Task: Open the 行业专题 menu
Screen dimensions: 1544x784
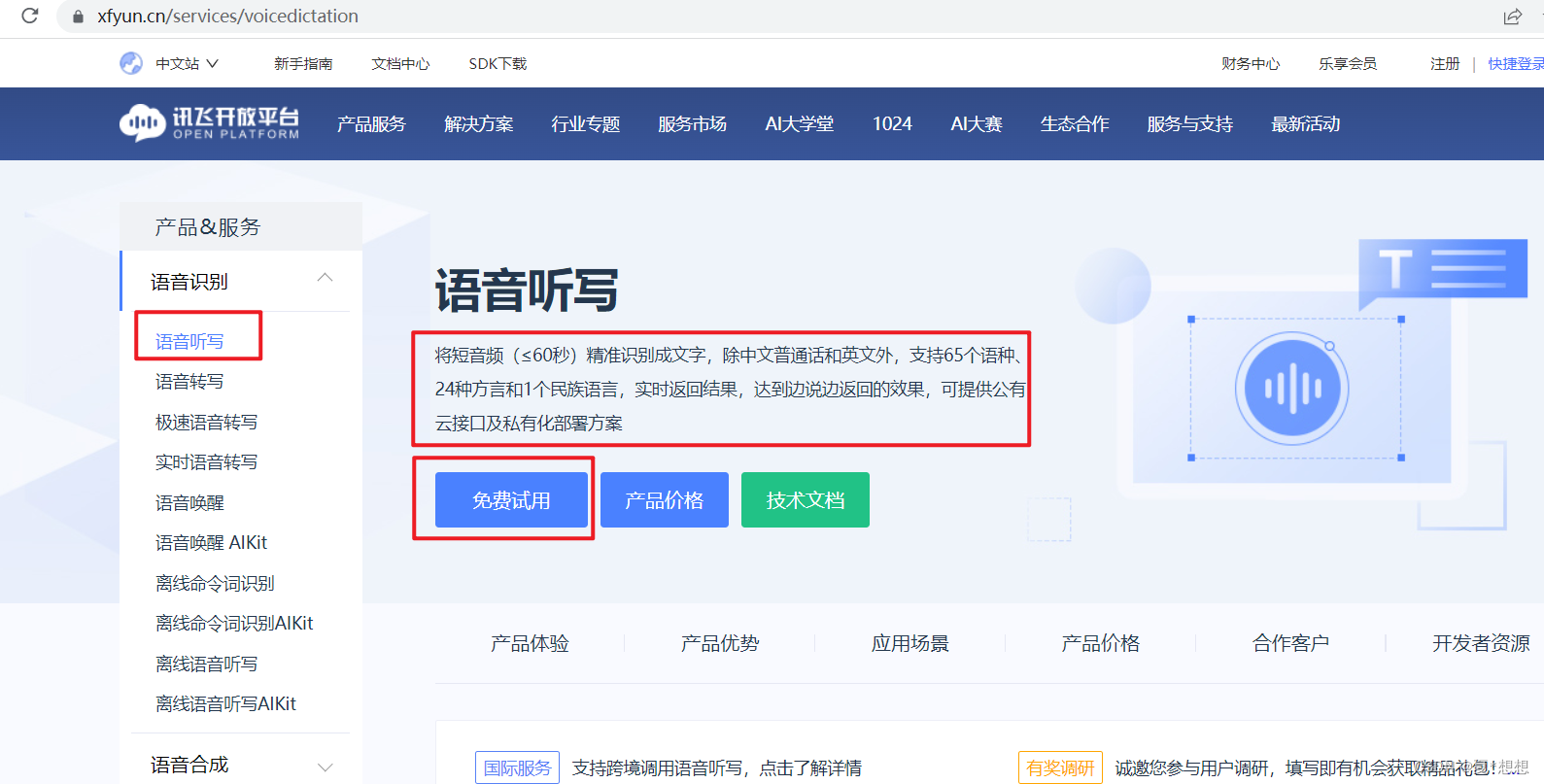Action: pos(586,124)
